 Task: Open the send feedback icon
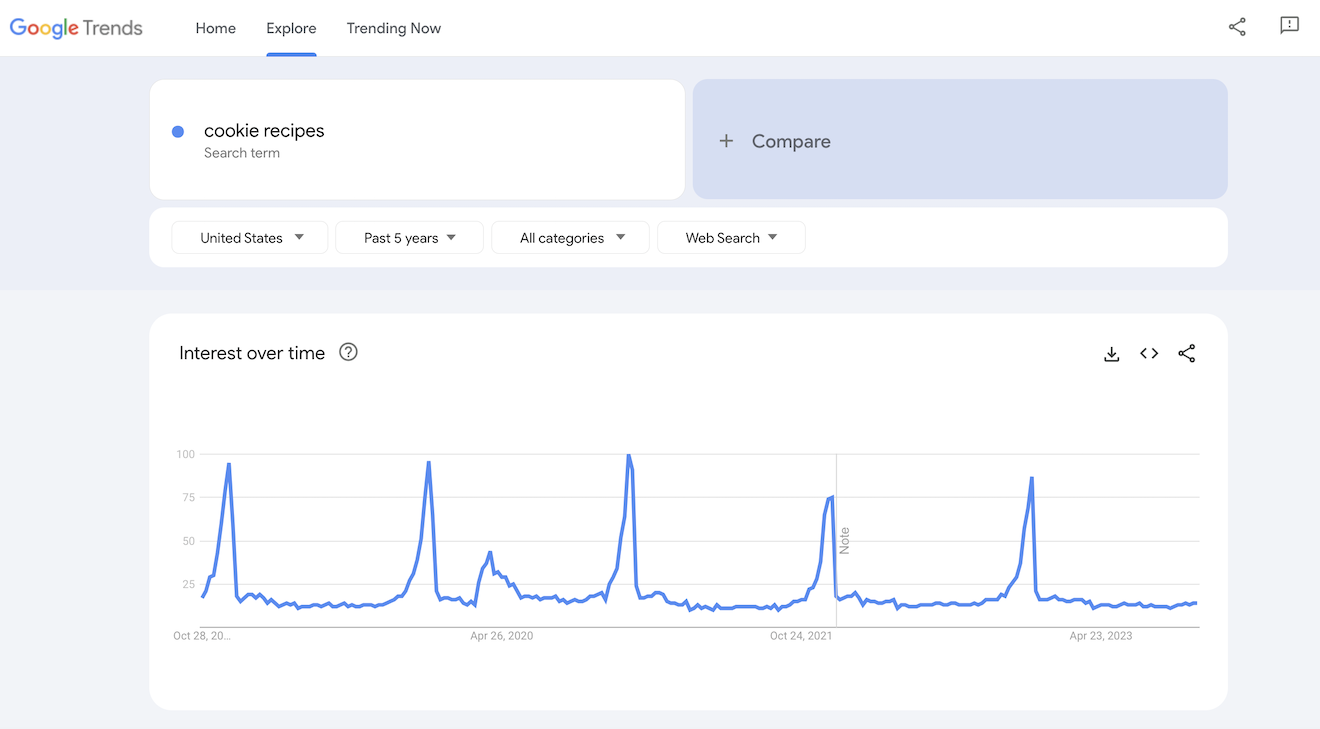[x=1289, y=27]
